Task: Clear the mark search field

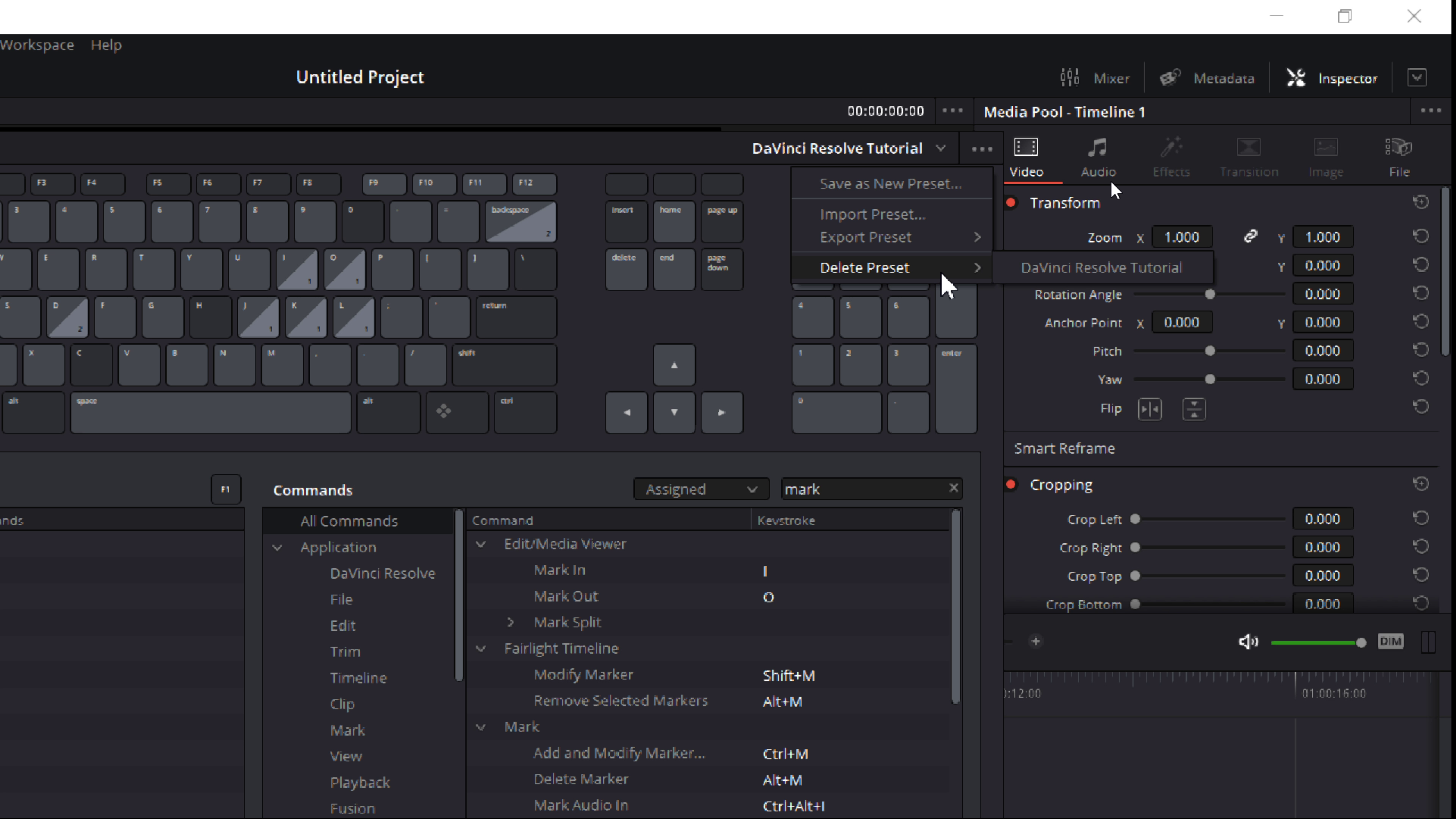Action: click(954, 488)
